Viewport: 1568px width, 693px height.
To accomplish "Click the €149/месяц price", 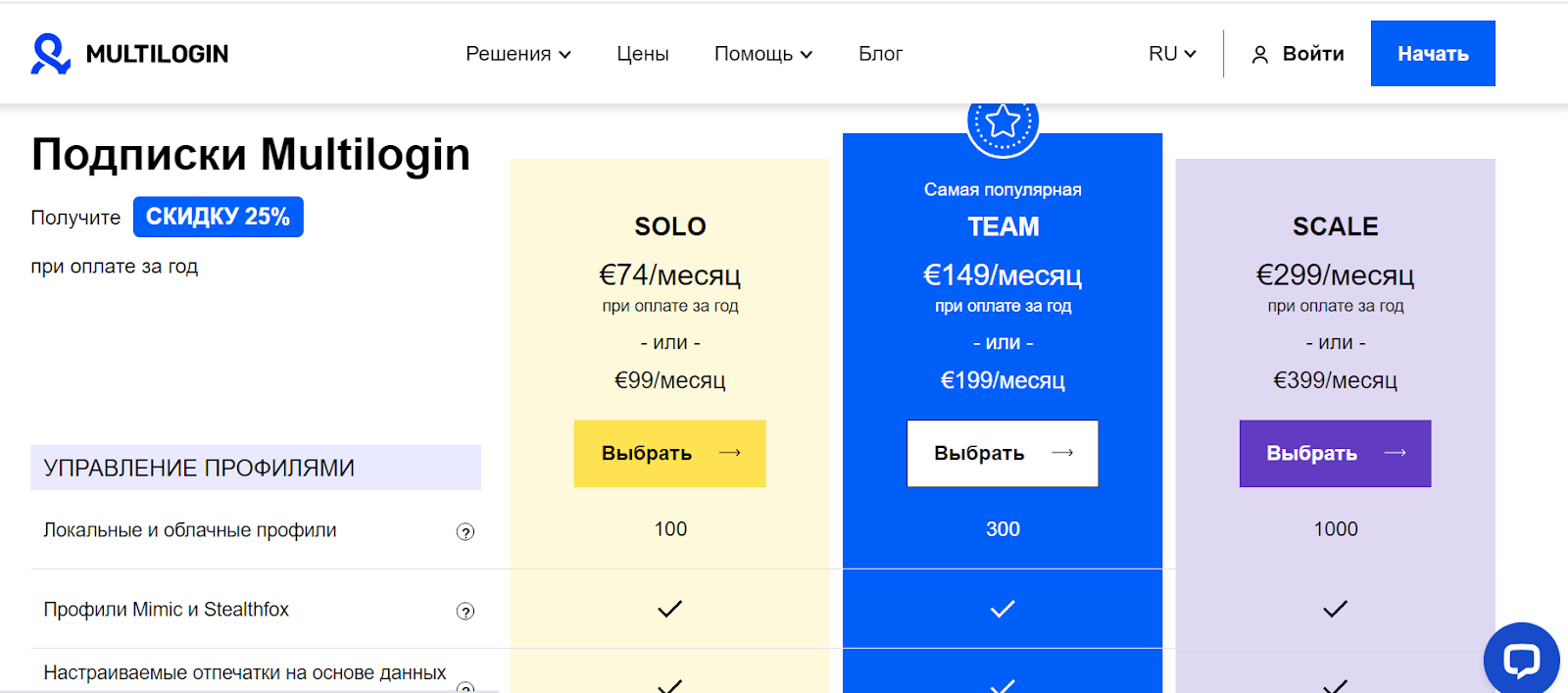I will (x=1003, y=275).
